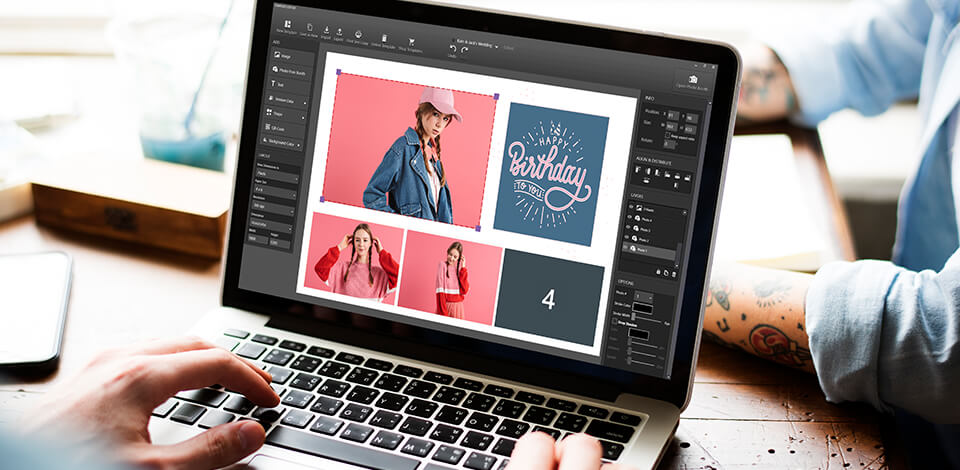Open Shop Templates cart icon
The height and width of the screenshot is (470, 960).
click(411, 42)
